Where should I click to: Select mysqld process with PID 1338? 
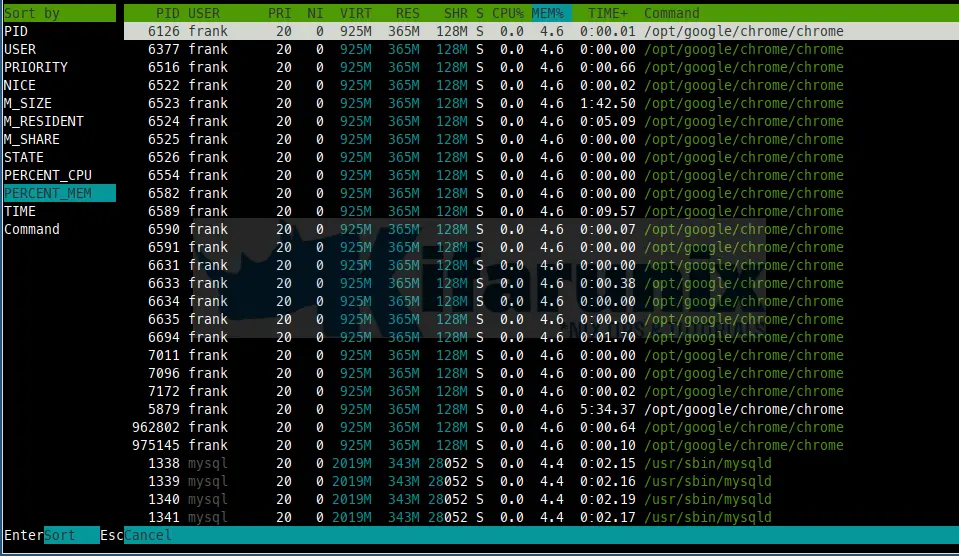[x=541, y=464]
